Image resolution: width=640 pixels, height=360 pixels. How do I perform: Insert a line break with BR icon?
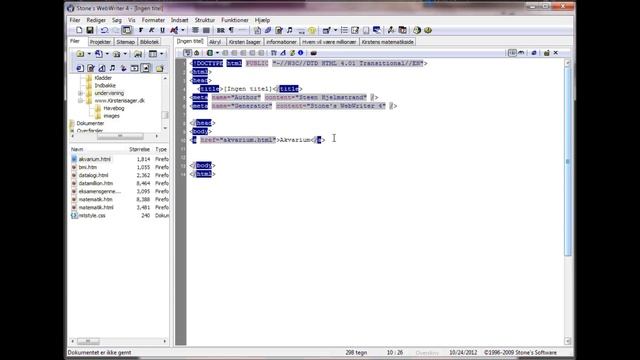coord(220,30)
